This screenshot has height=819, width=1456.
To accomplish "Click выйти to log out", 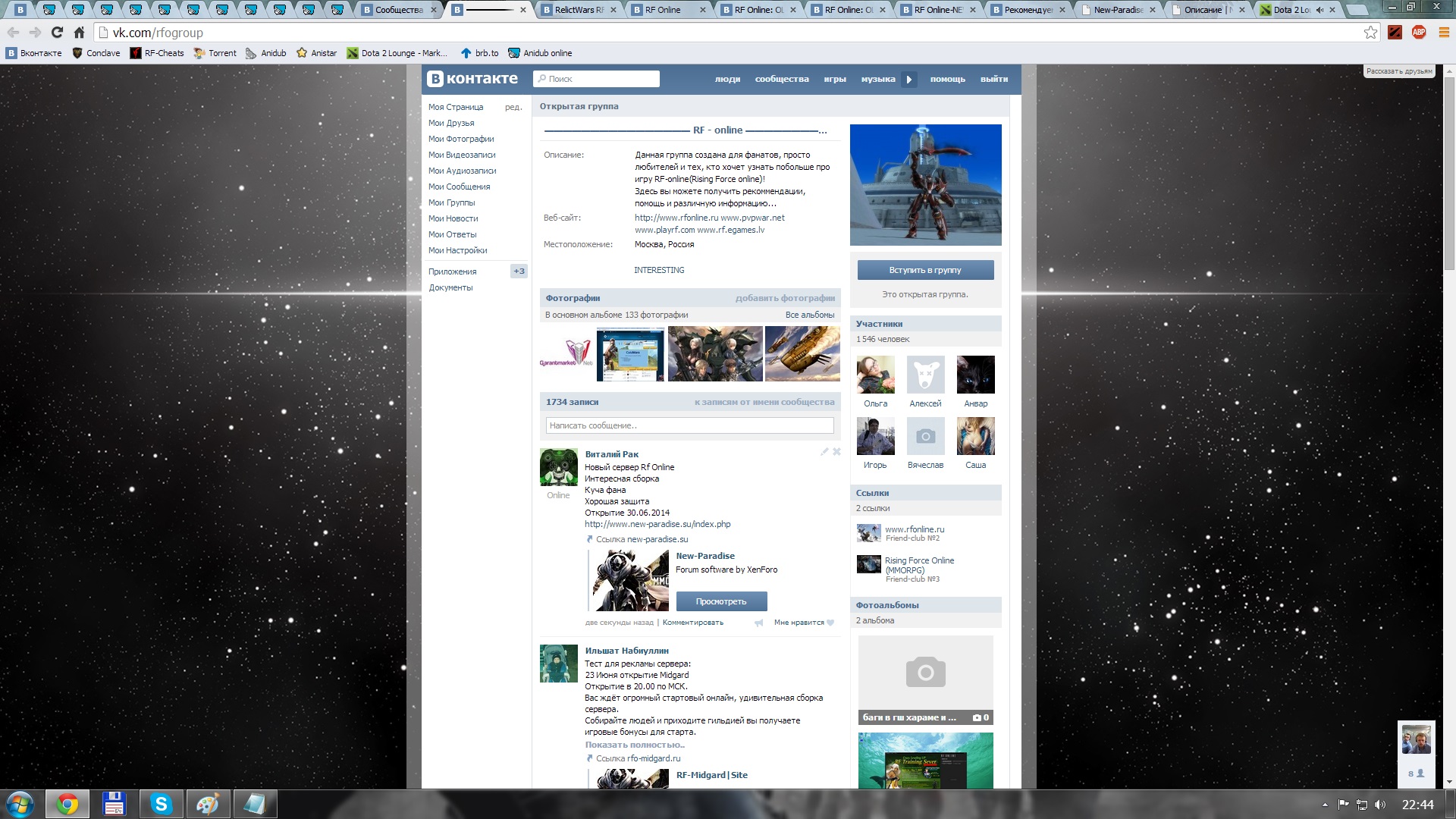I will coord(994,79).
